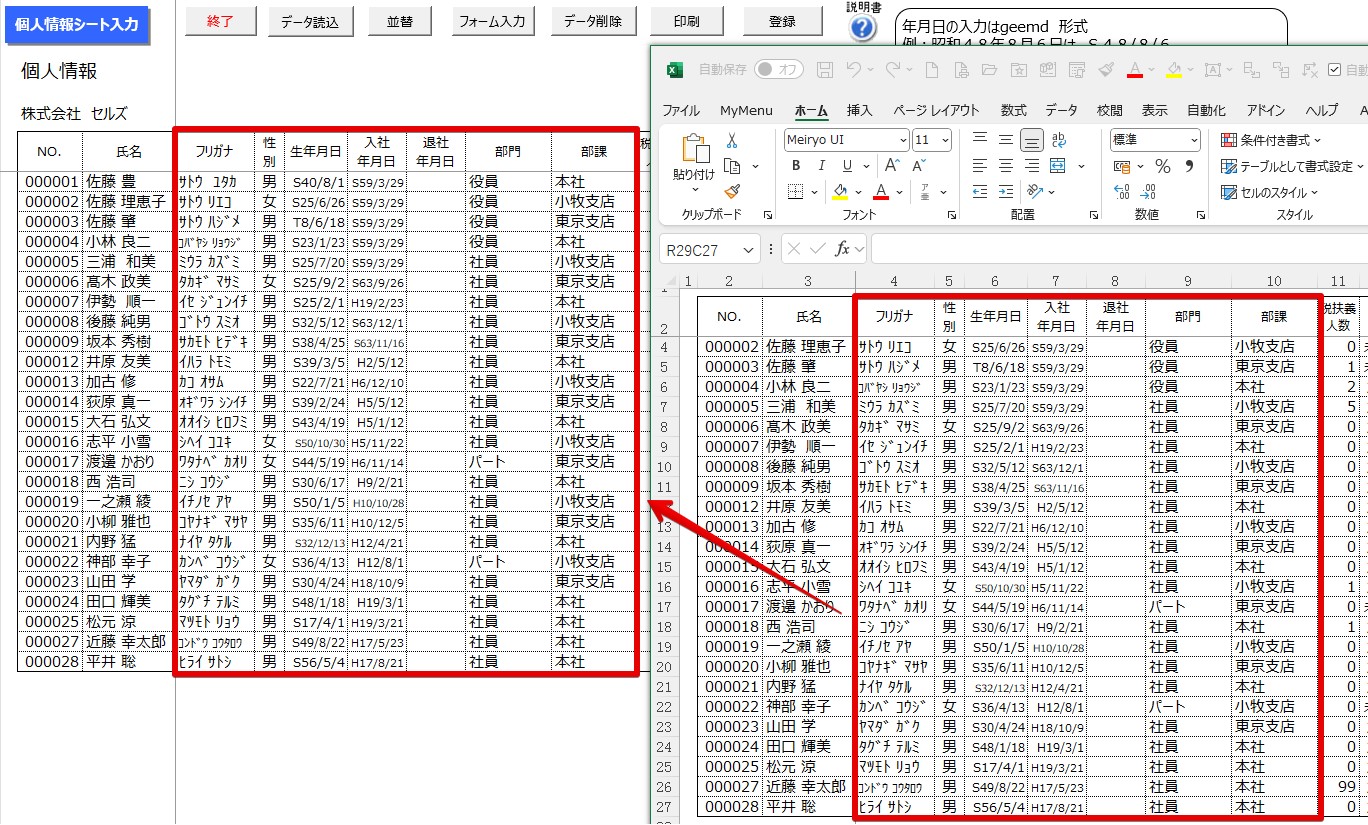Click the blue 個人情報シート入力 button
This screenshot has width=1368, height=825.
pos(77,25)
